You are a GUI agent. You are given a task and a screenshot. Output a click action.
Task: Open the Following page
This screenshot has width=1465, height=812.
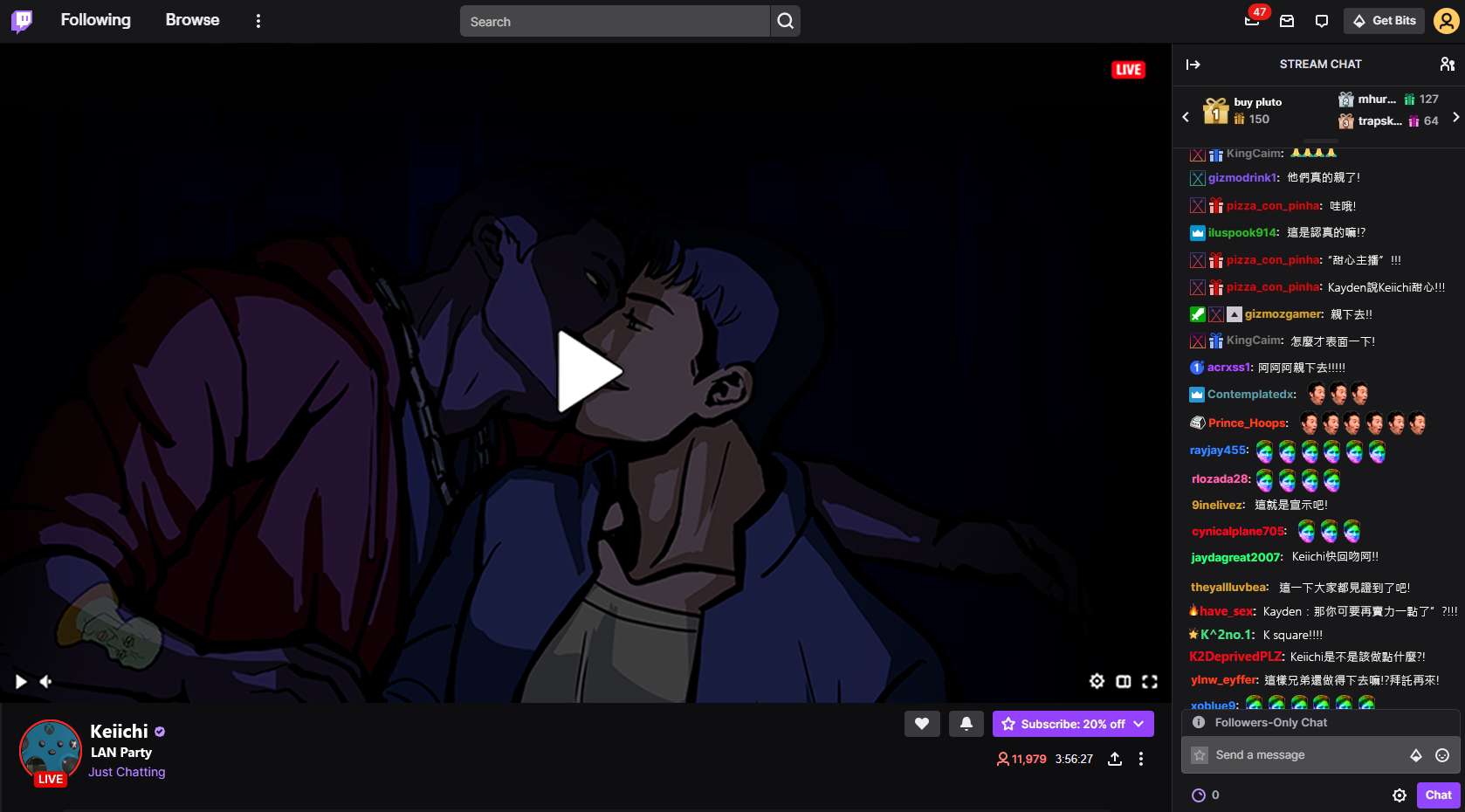point(96,20)
